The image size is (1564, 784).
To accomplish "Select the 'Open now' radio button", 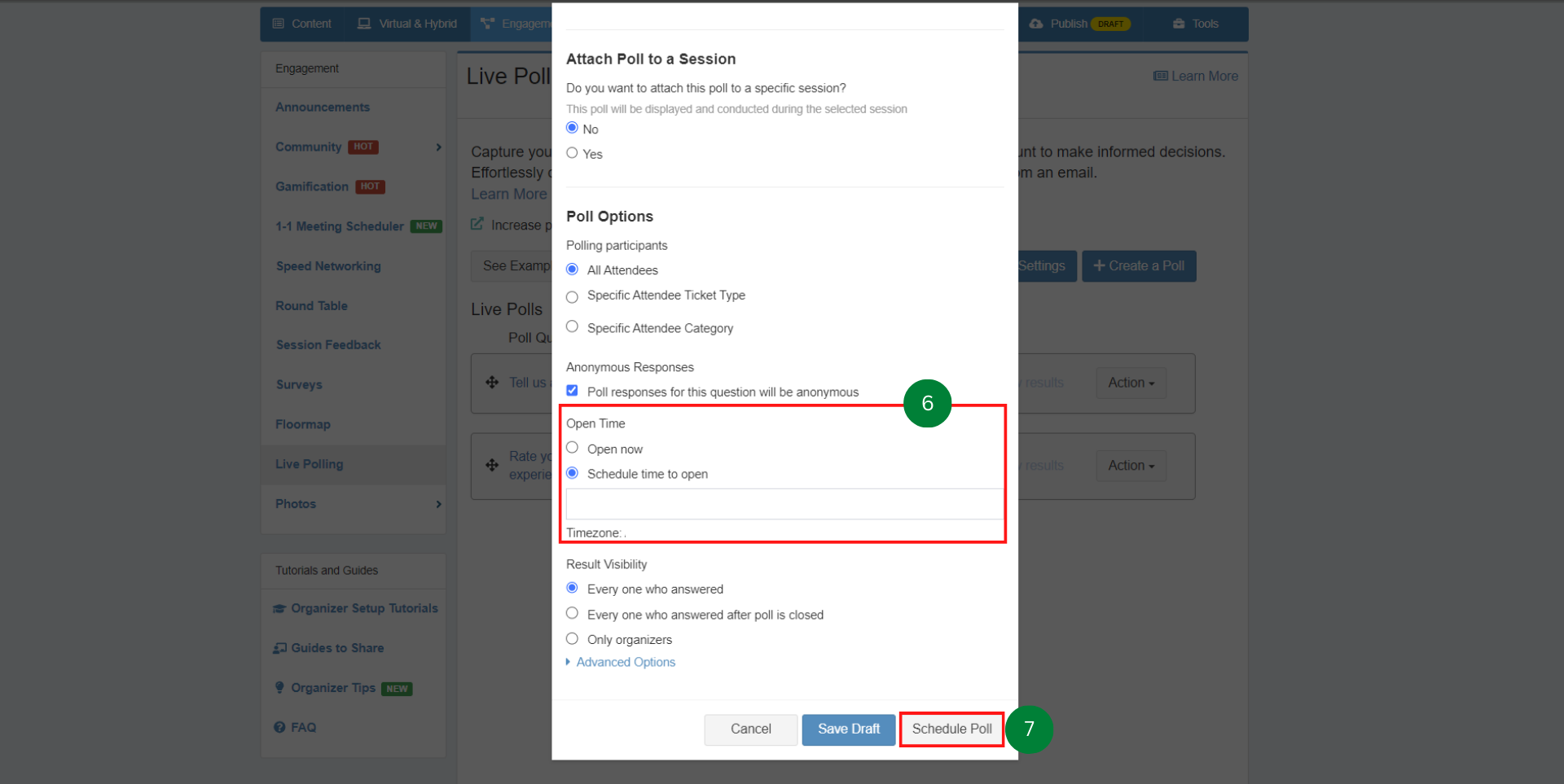I will click(572, 448).
